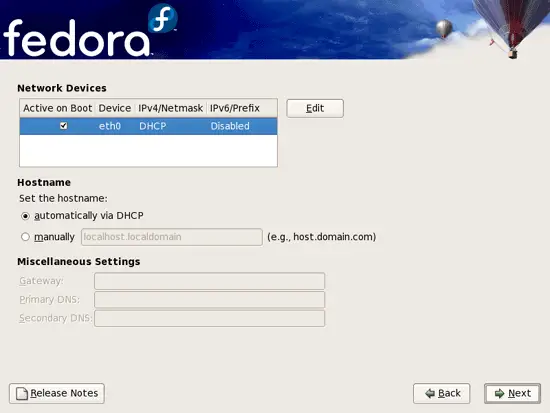
Task: Go Back to the previous installer step
Action: (x=442, y=393)
